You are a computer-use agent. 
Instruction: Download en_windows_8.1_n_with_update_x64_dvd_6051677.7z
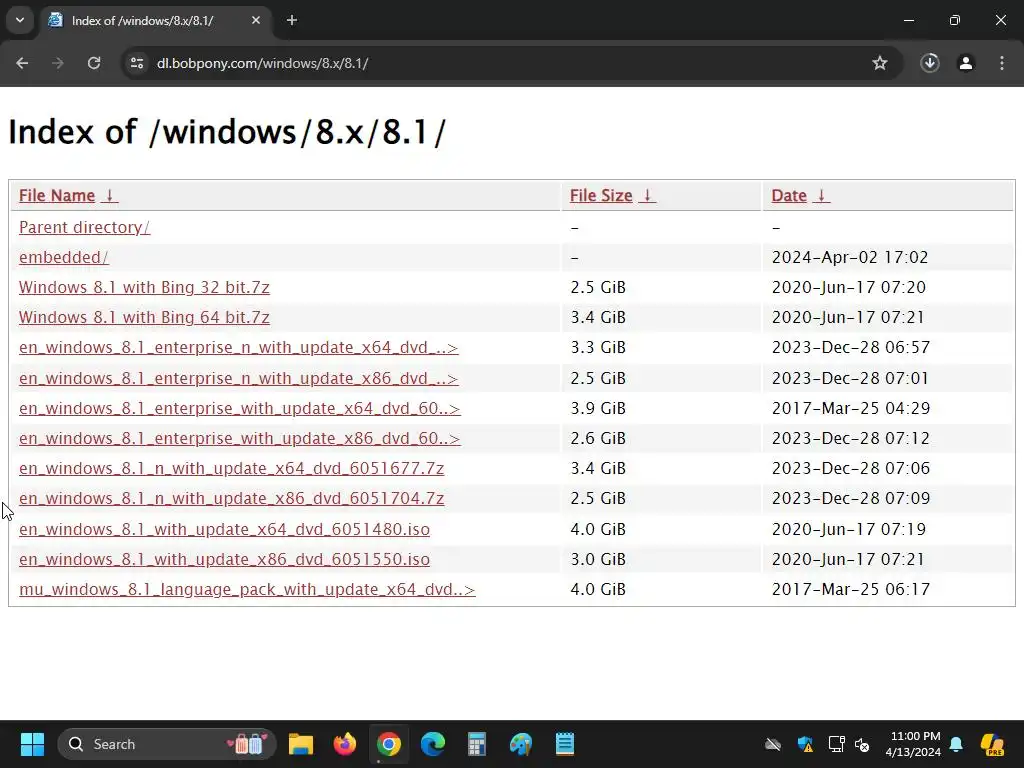click(231, 468)
